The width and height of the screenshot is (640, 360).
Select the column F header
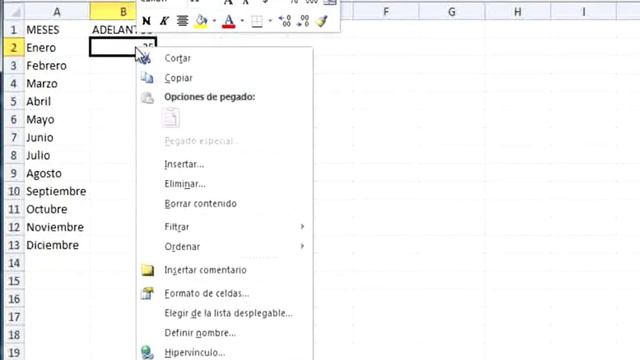pyautogui.click(x=386, y=12)
